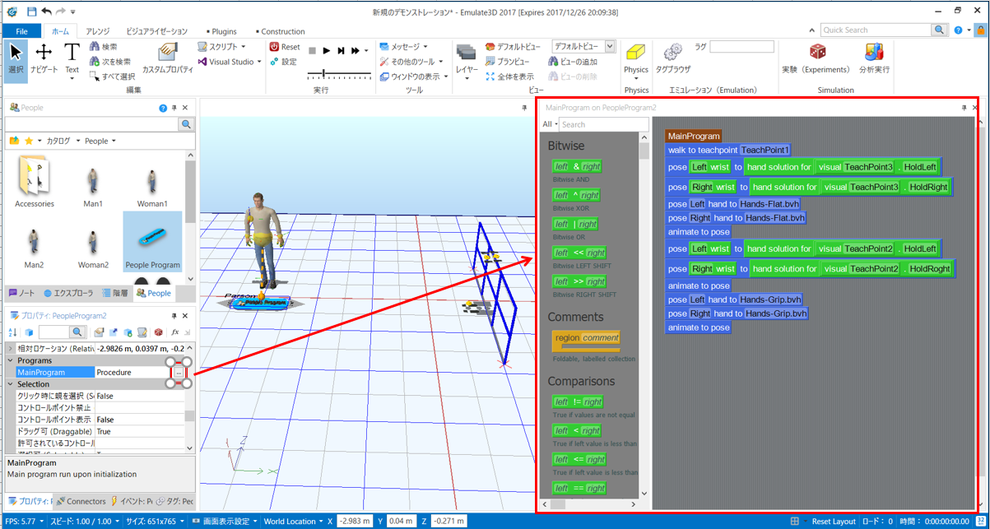Click the Quick Search magnifier button

tap(939, 30)
